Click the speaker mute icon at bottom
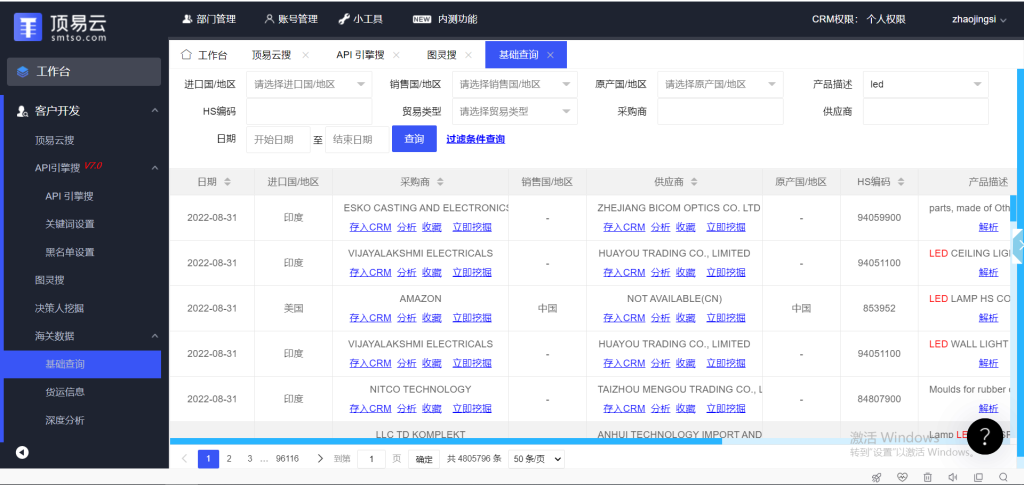Screen dimensions: 1024x485 click(x=953, y=477)
